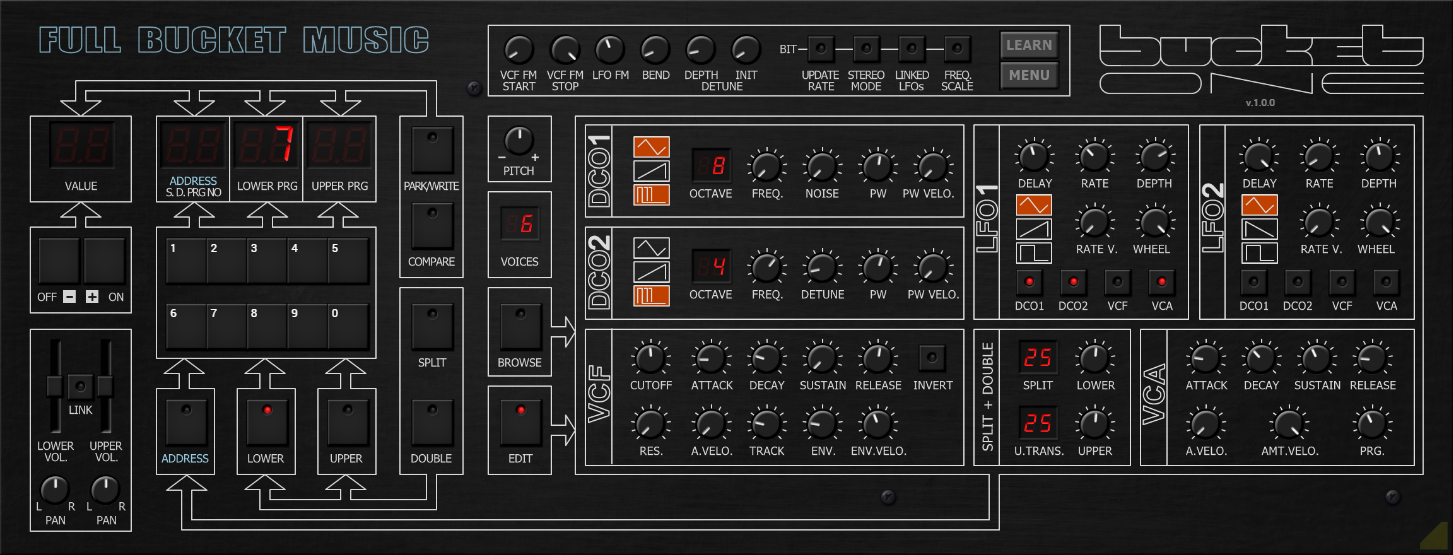
Task: Click the LEARN button
Action: [x=1029, y=45]
